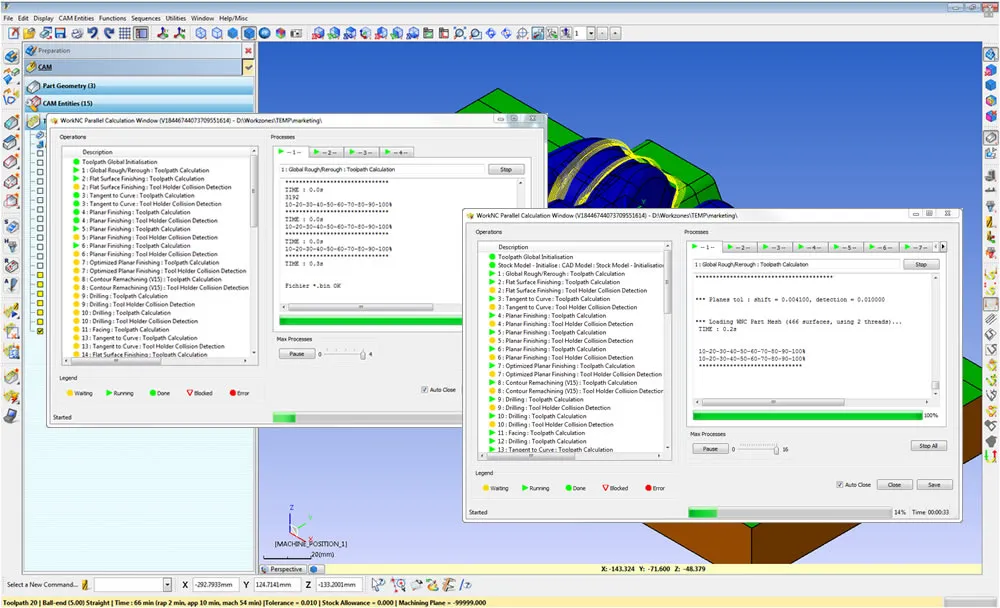Screen dimensions: 1000x608
Task: Uncheck Auto Close in the front calculation window
Action: [x=838, y=484]
